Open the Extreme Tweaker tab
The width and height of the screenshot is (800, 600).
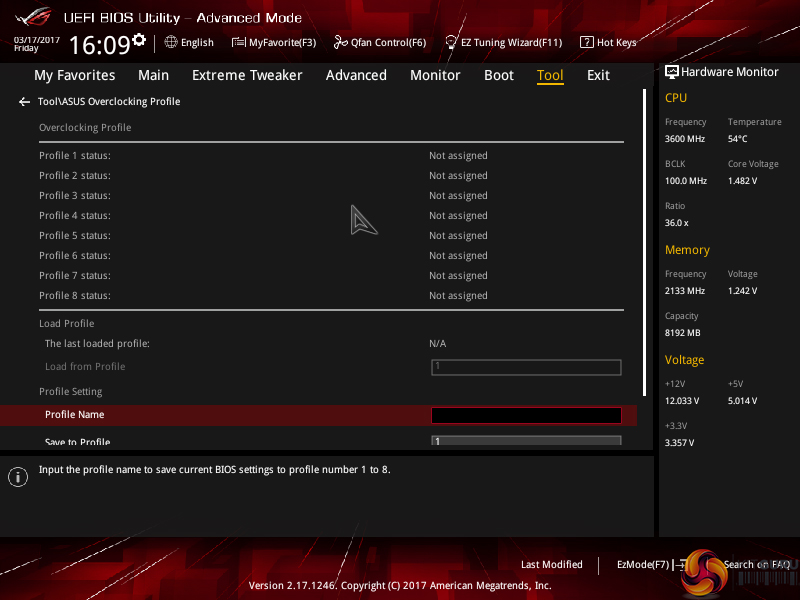coord(247,76)
